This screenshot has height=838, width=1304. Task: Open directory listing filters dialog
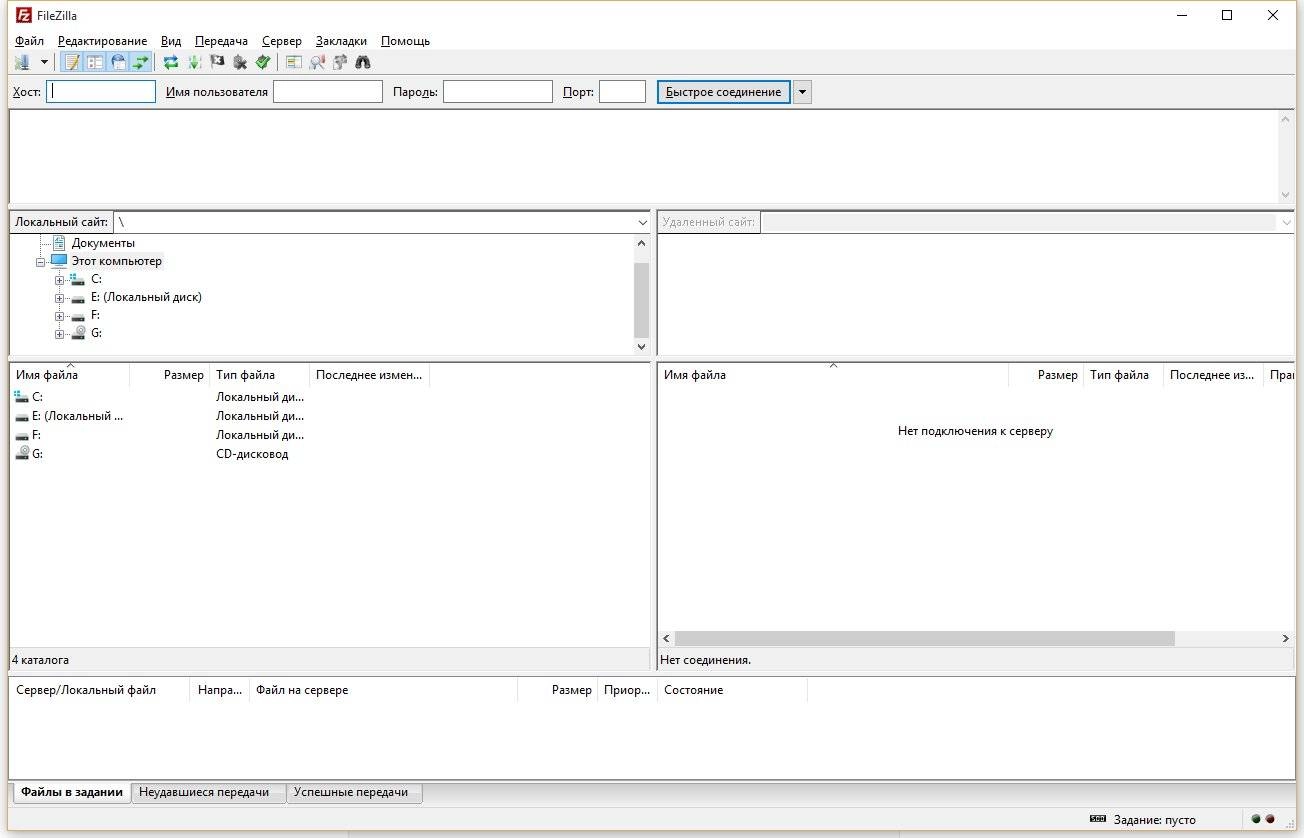293,62
